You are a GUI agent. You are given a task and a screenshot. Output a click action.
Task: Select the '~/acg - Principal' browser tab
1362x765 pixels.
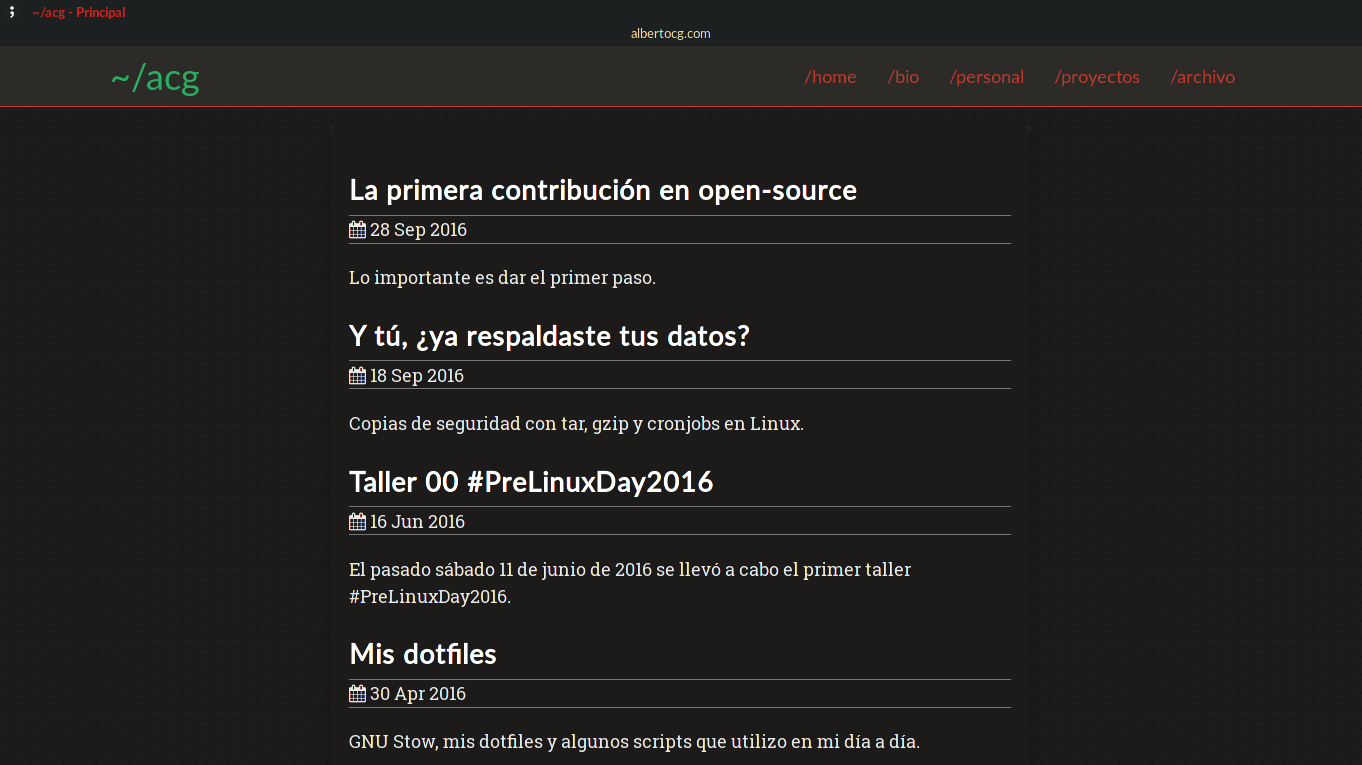tap(79, 13)
